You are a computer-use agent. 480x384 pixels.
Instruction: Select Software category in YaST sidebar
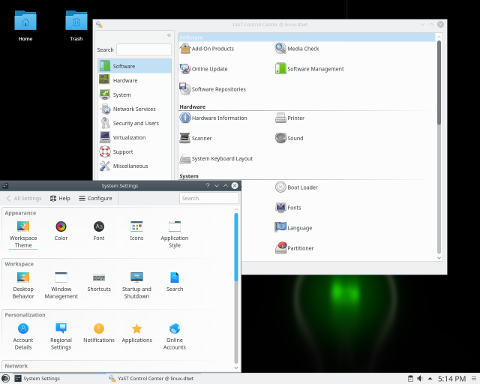pyautogui.click(x=135, y=66)
